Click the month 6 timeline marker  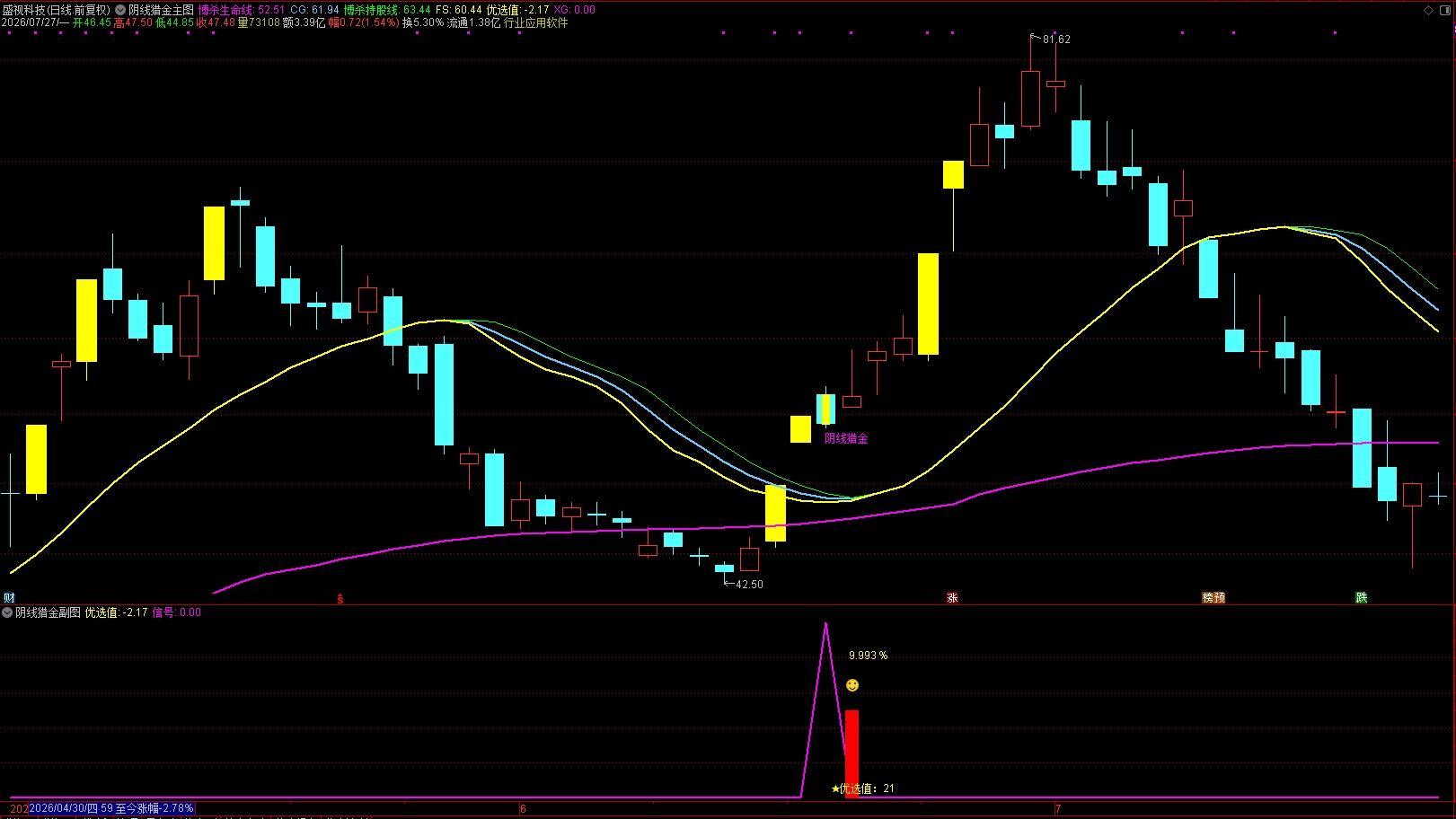tap(523, 808)
